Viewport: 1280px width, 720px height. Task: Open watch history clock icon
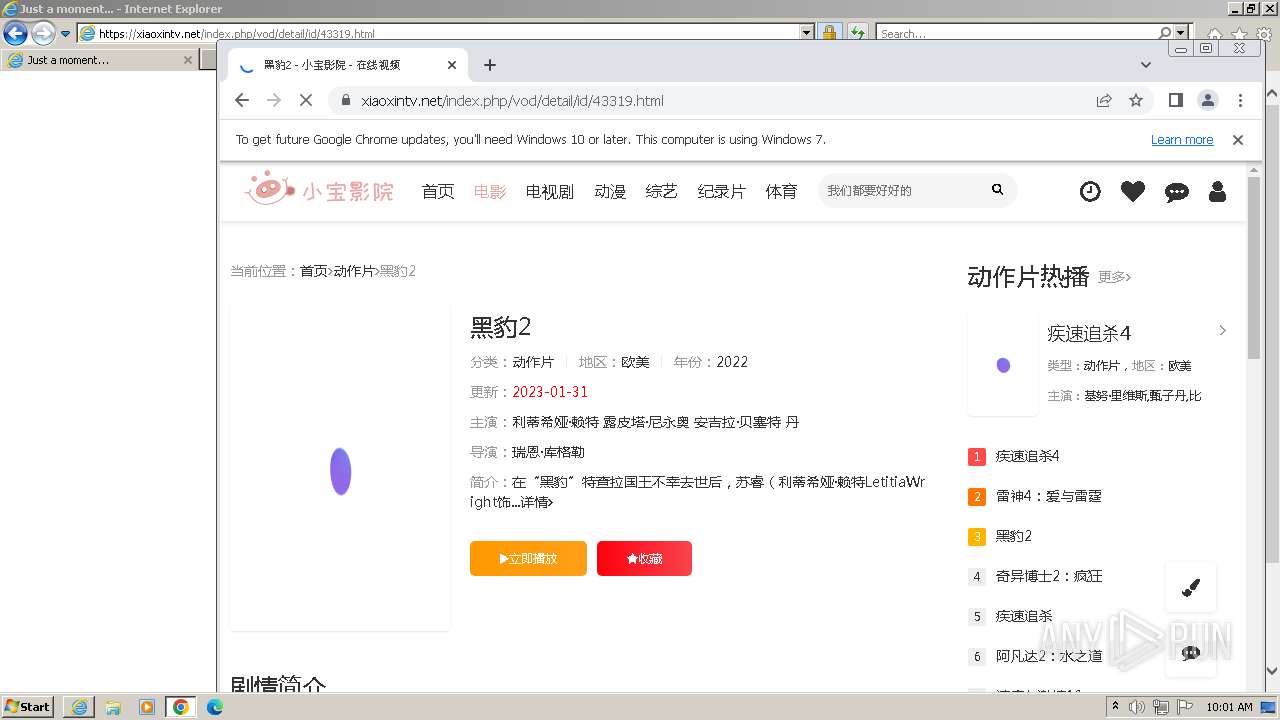tap(1090, 191)
